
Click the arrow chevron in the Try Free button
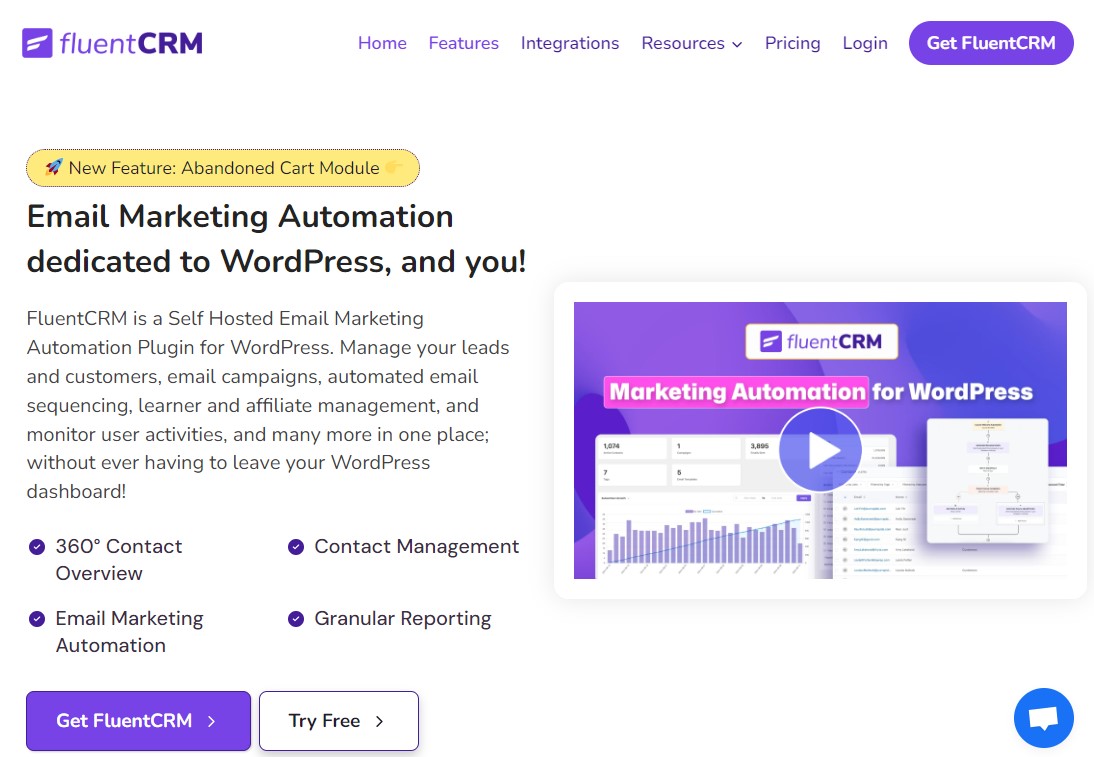pyautogui.click(x=380, y=721)
